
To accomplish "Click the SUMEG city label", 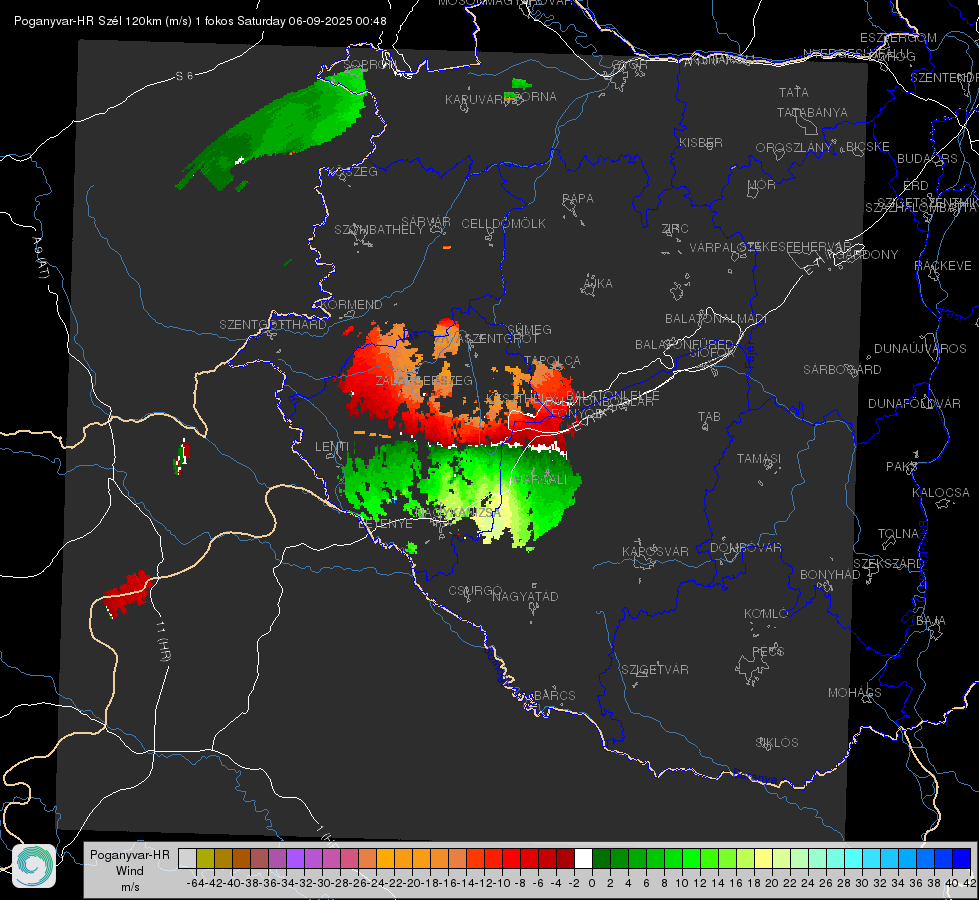I will (529, 329).
